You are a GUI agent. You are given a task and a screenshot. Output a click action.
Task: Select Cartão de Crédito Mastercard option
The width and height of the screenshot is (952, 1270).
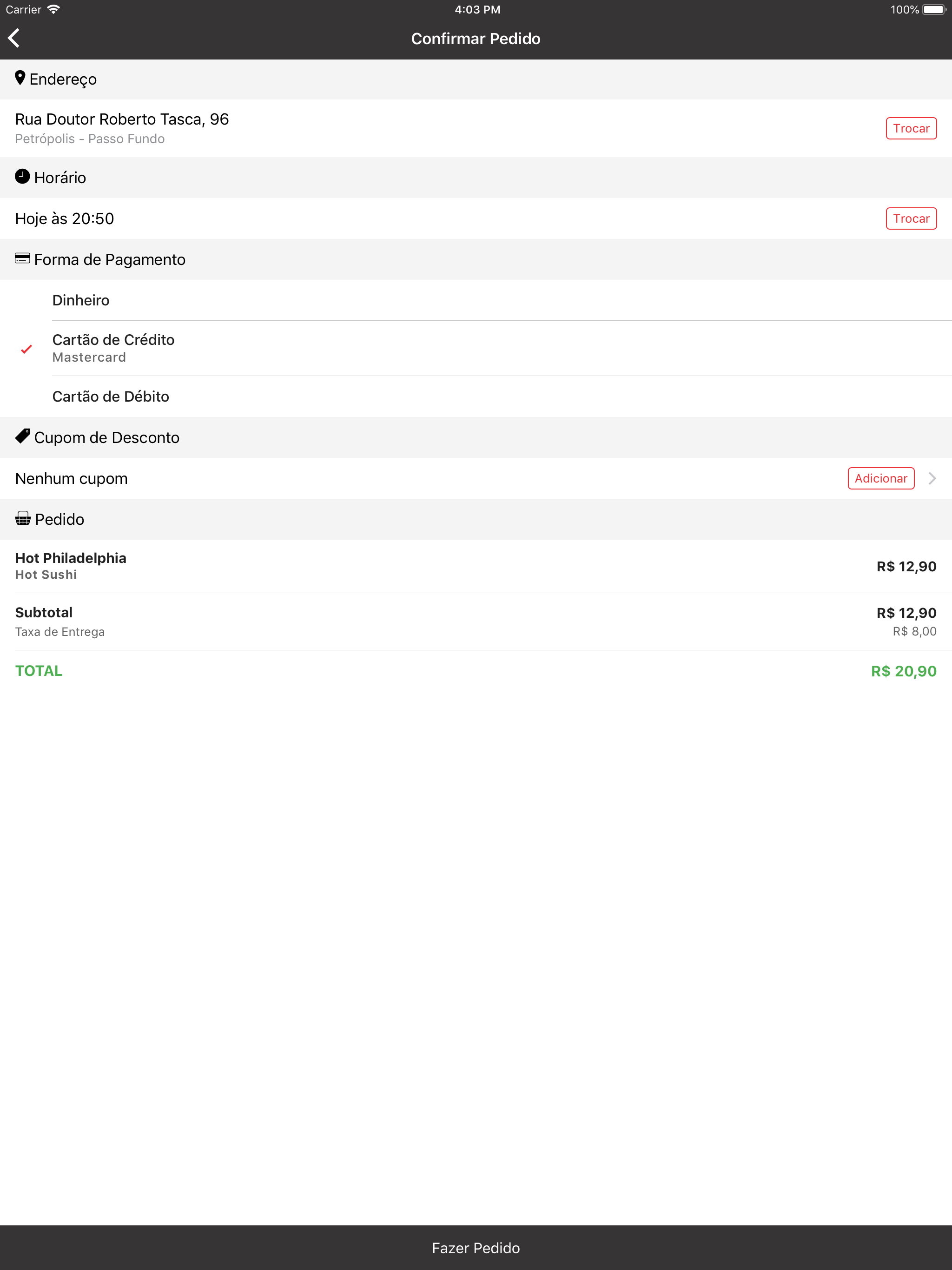(x=476, y=349)
